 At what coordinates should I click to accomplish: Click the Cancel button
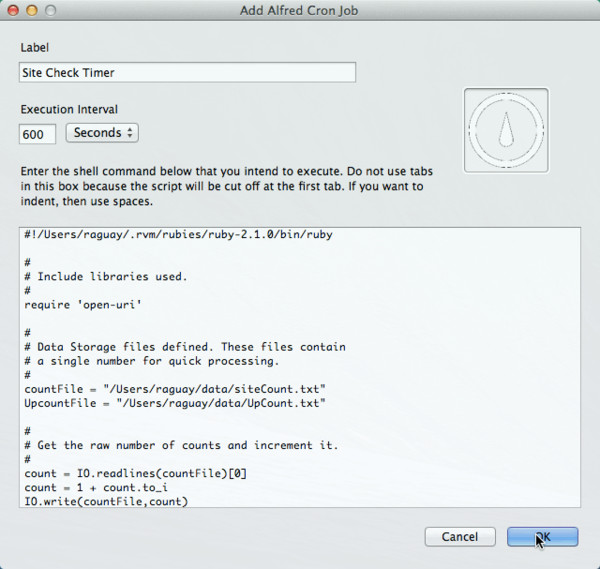[x=460, y=536]
